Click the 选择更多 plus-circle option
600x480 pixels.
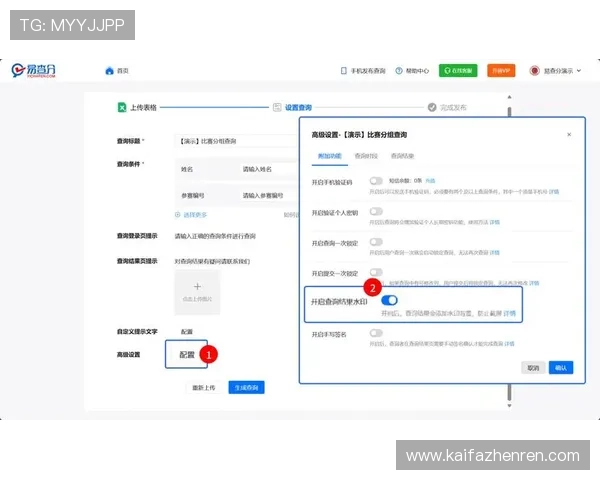[178, 215]
